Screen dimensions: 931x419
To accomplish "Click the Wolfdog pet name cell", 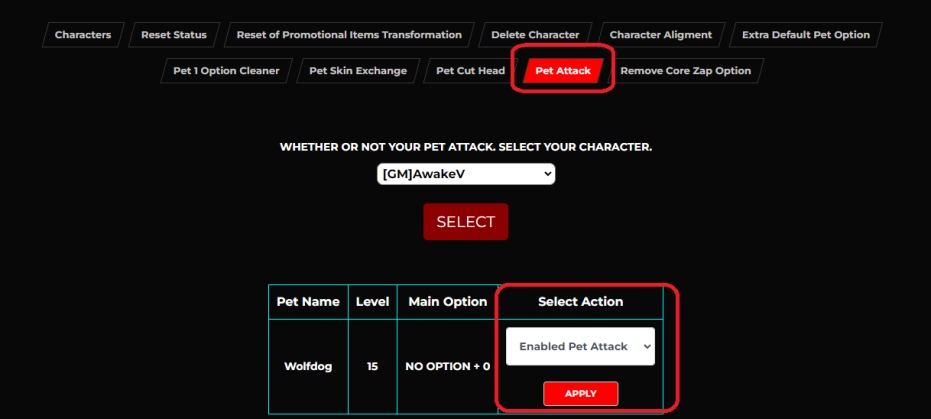I will click(308, 366).
